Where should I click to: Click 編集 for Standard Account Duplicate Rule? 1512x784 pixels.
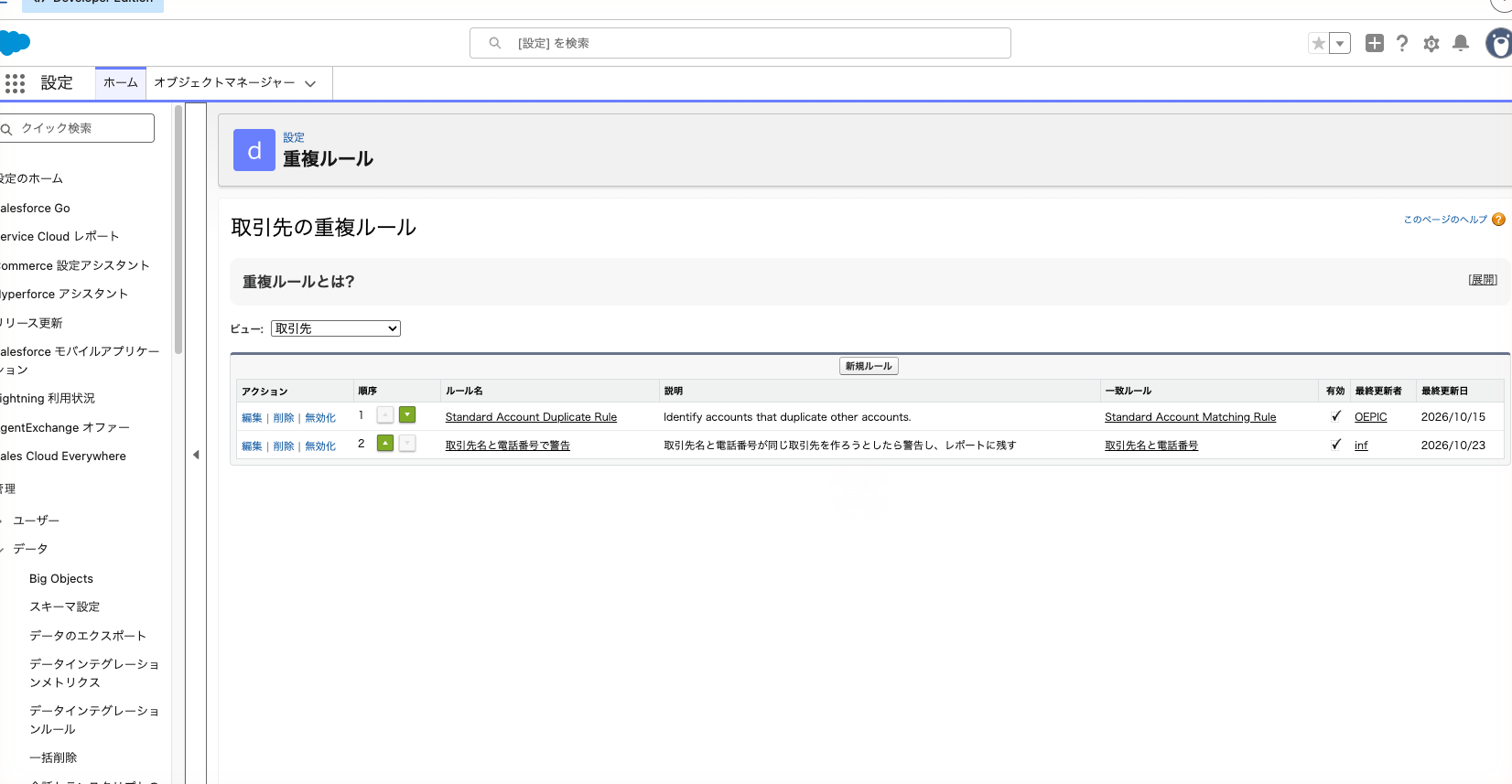(x=252, y=418)
